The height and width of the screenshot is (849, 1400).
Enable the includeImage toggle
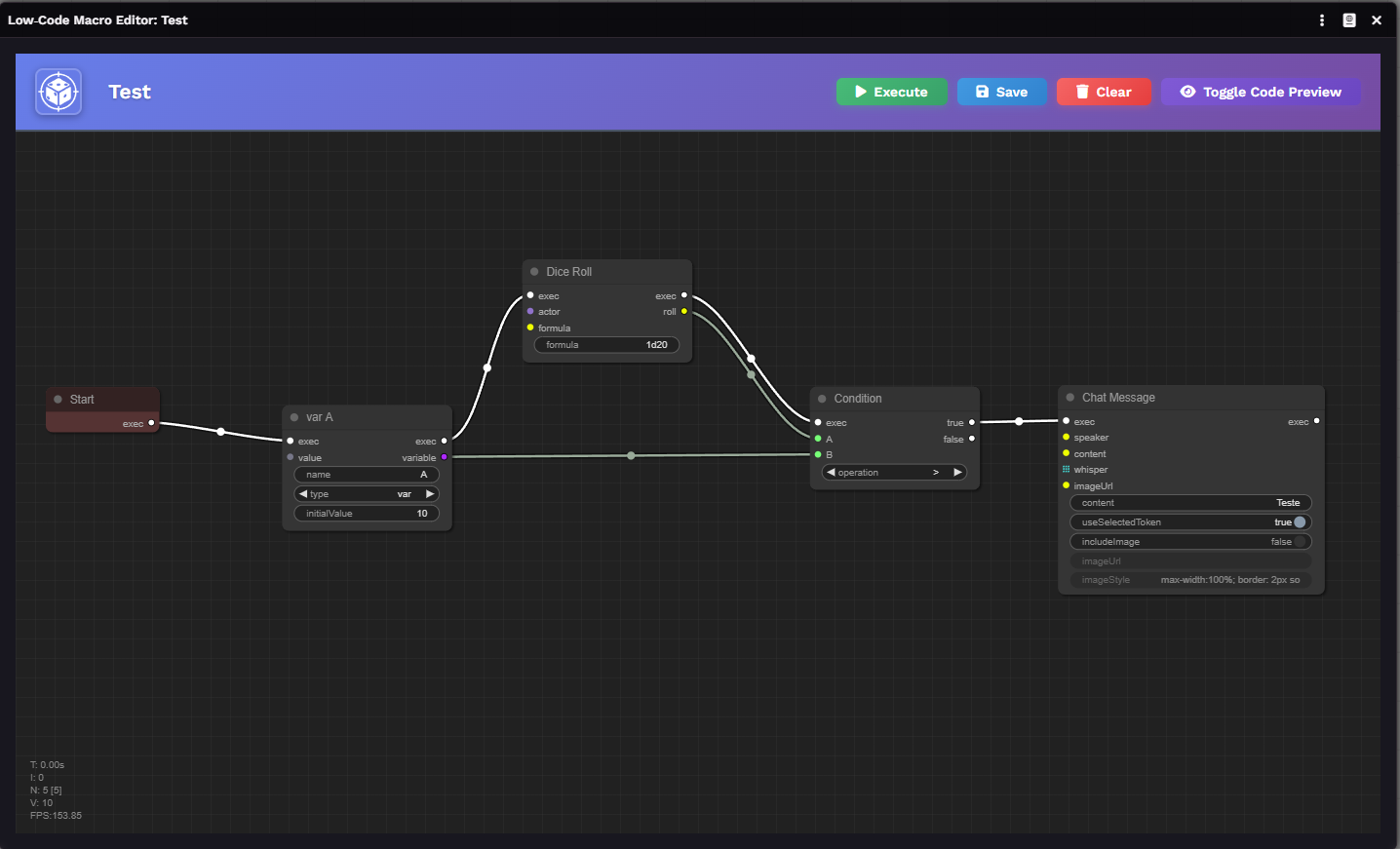pyautogui.click(x=1299, y=542)
